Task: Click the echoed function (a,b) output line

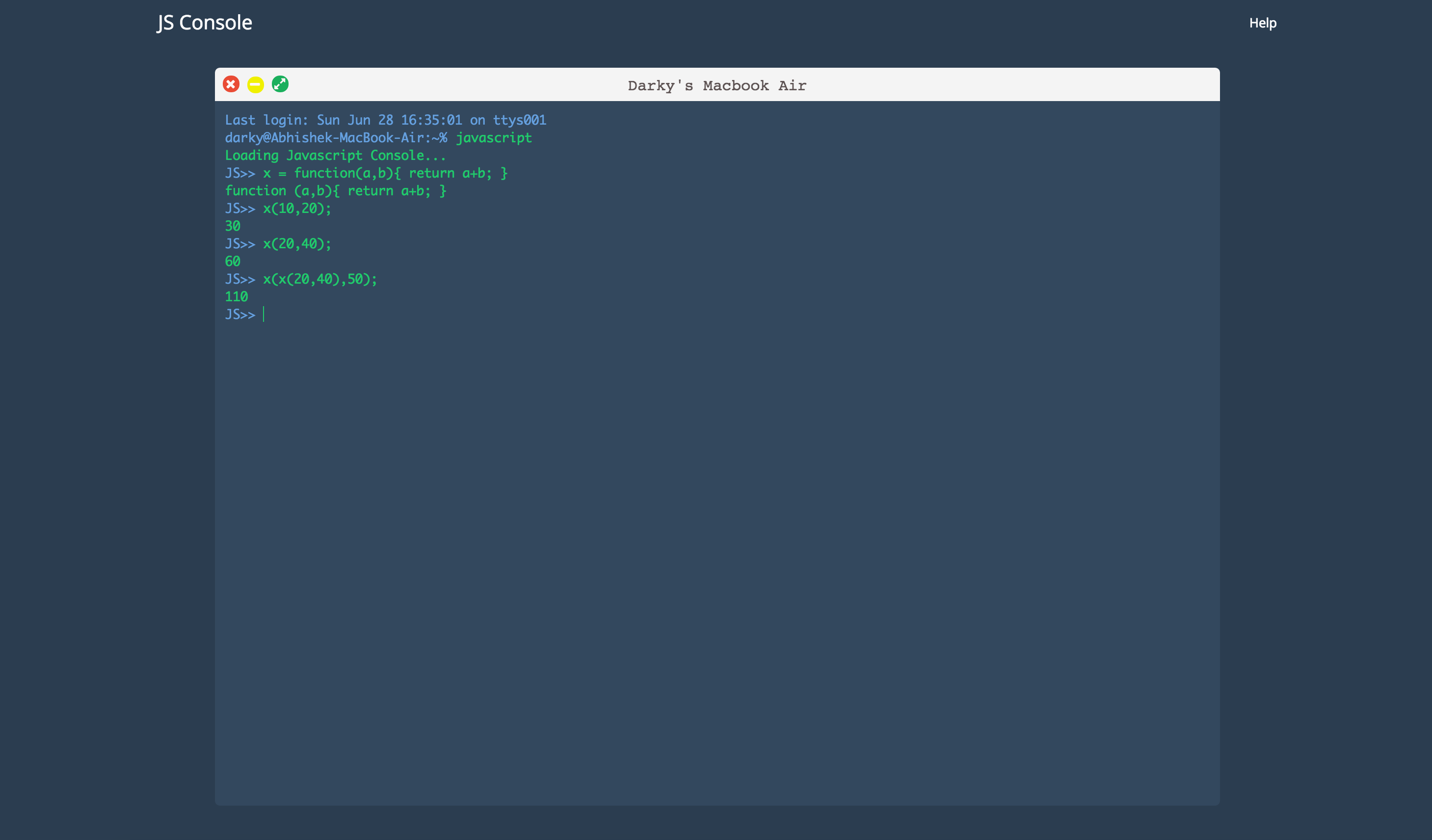Action: click(x=335, y=191)
